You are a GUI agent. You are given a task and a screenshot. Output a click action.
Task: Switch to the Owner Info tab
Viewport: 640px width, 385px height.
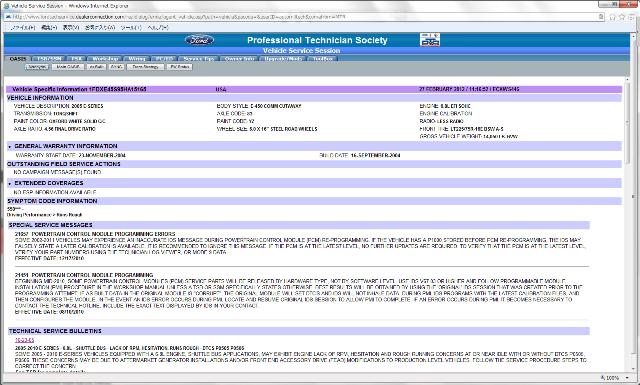tap(240, 59)
